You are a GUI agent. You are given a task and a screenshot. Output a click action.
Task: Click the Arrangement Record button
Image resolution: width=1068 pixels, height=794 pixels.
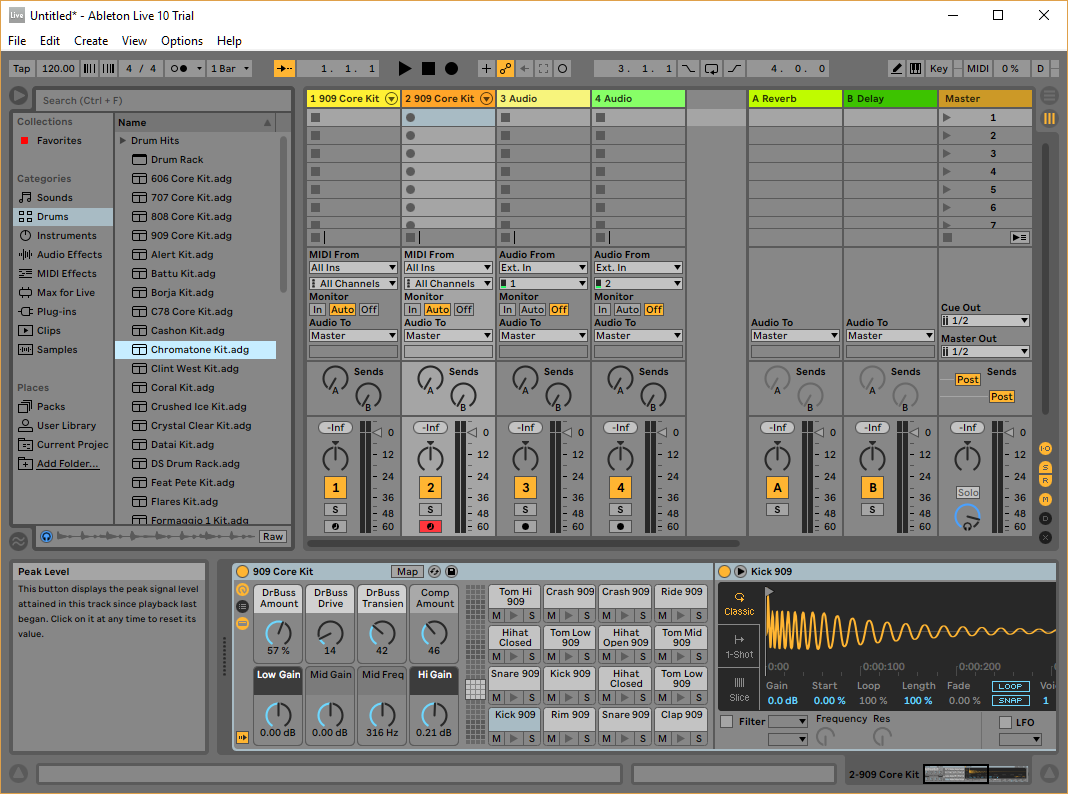[x=451, y=69]
